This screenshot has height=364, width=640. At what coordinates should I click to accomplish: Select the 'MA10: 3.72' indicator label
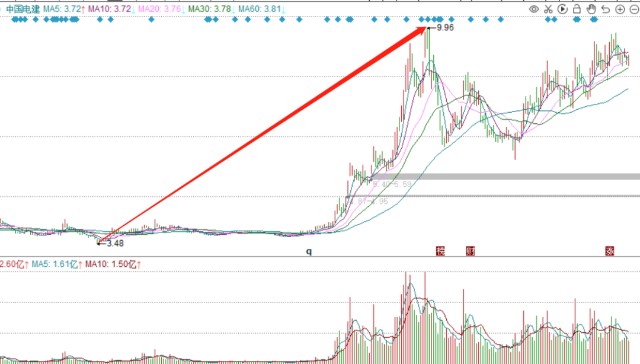click(110, 9)
